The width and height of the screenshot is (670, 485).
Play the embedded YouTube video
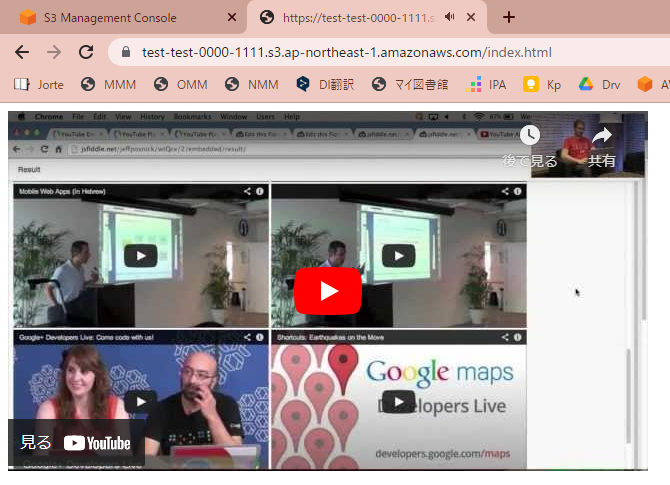[328, 291]
